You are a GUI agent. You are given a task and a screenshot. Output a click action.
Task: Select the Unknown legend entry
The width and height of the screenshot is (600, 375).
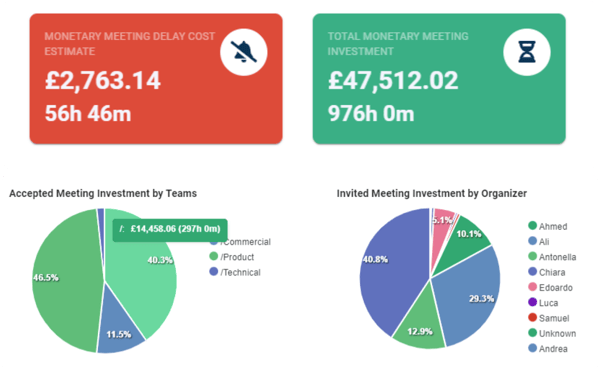point(552,333)
